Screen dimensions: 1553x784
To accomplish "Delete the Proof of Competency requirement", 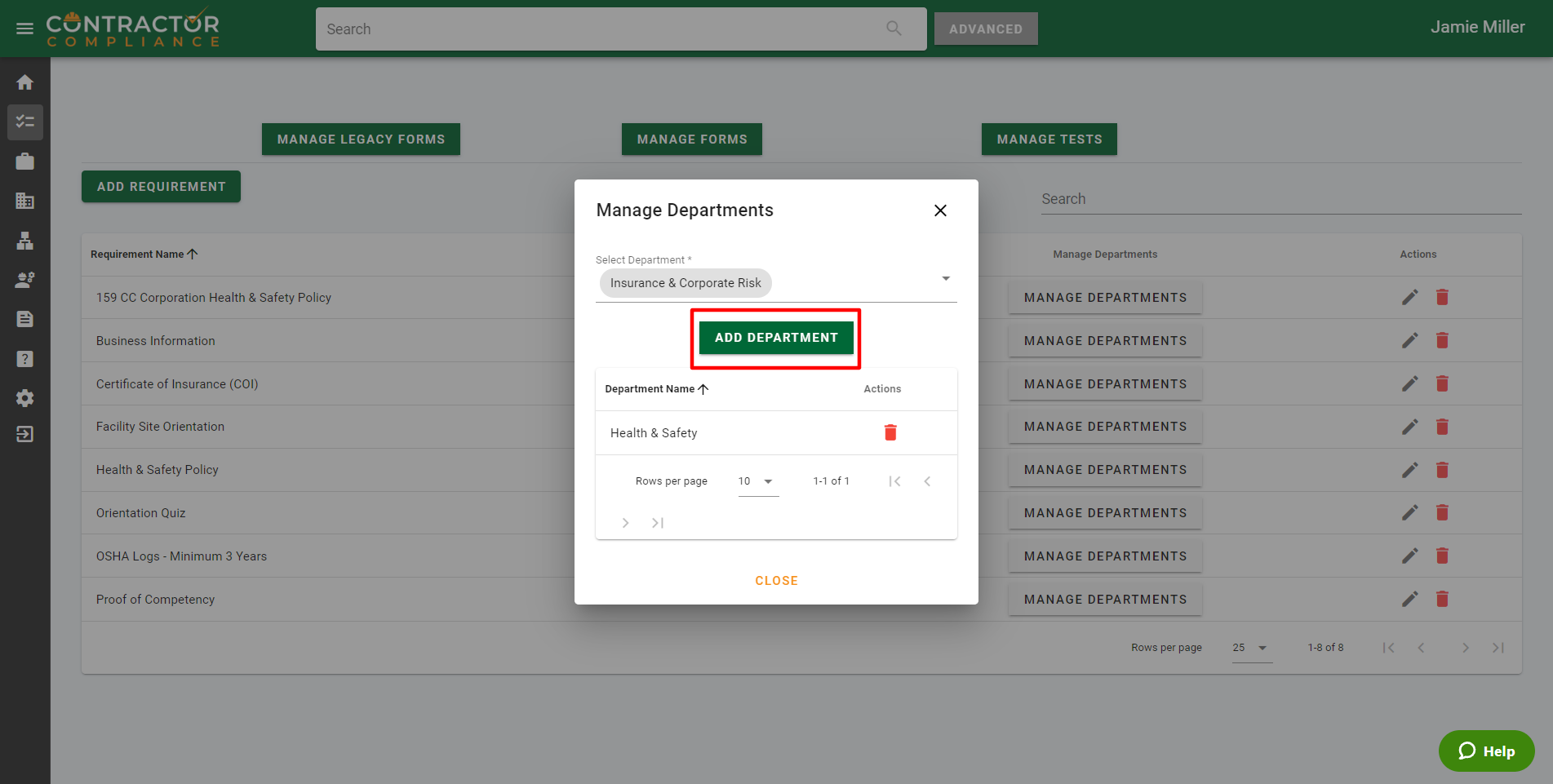I will click(1442, 600).
